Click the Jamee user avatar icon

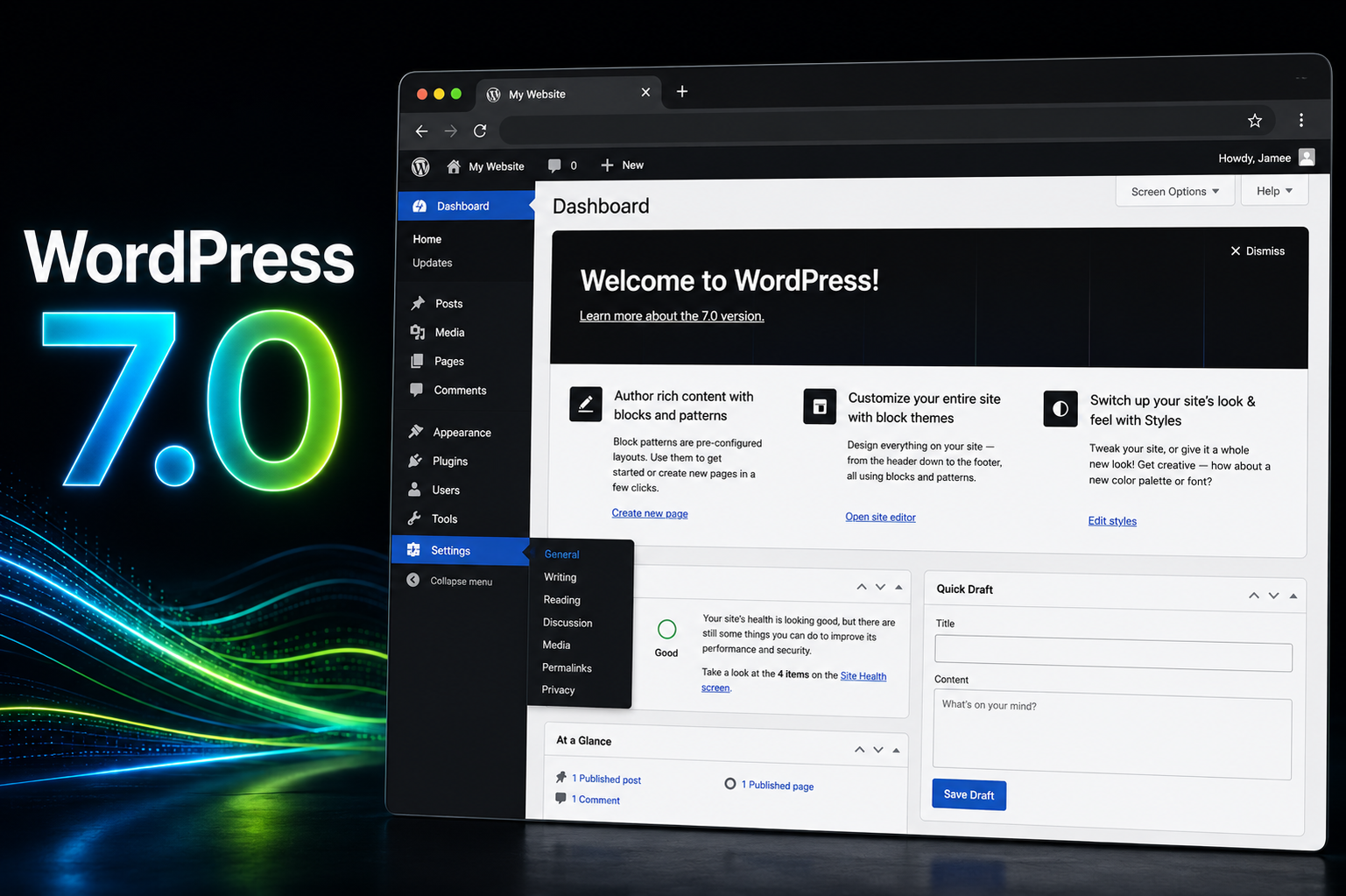pyautogui.click(x=1307, y=158)
